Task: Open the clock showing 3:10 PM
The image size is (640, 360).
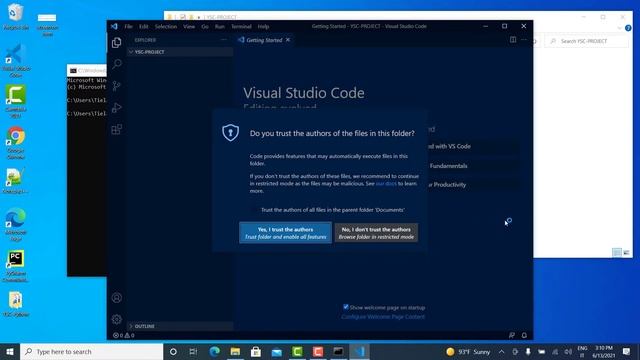Action: coord(604,351)
